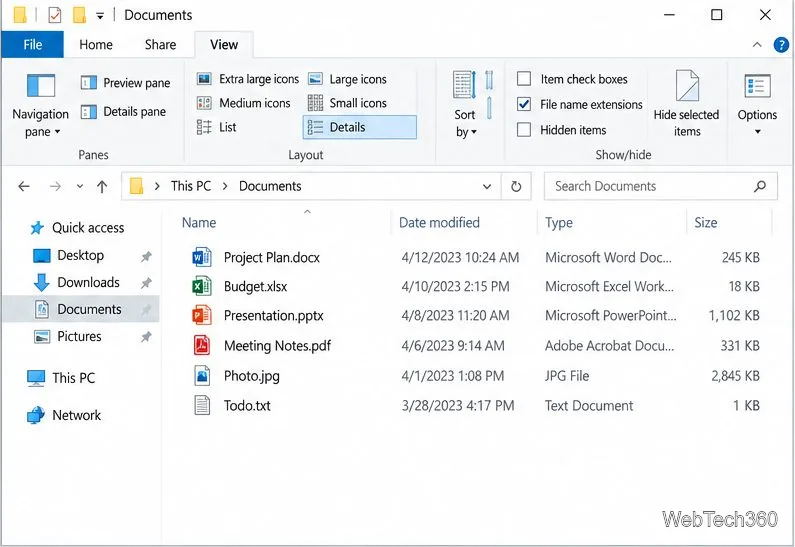Select the PowerPoint icon of Presentation.pptx
795x547 pixels.
[202, 315]
